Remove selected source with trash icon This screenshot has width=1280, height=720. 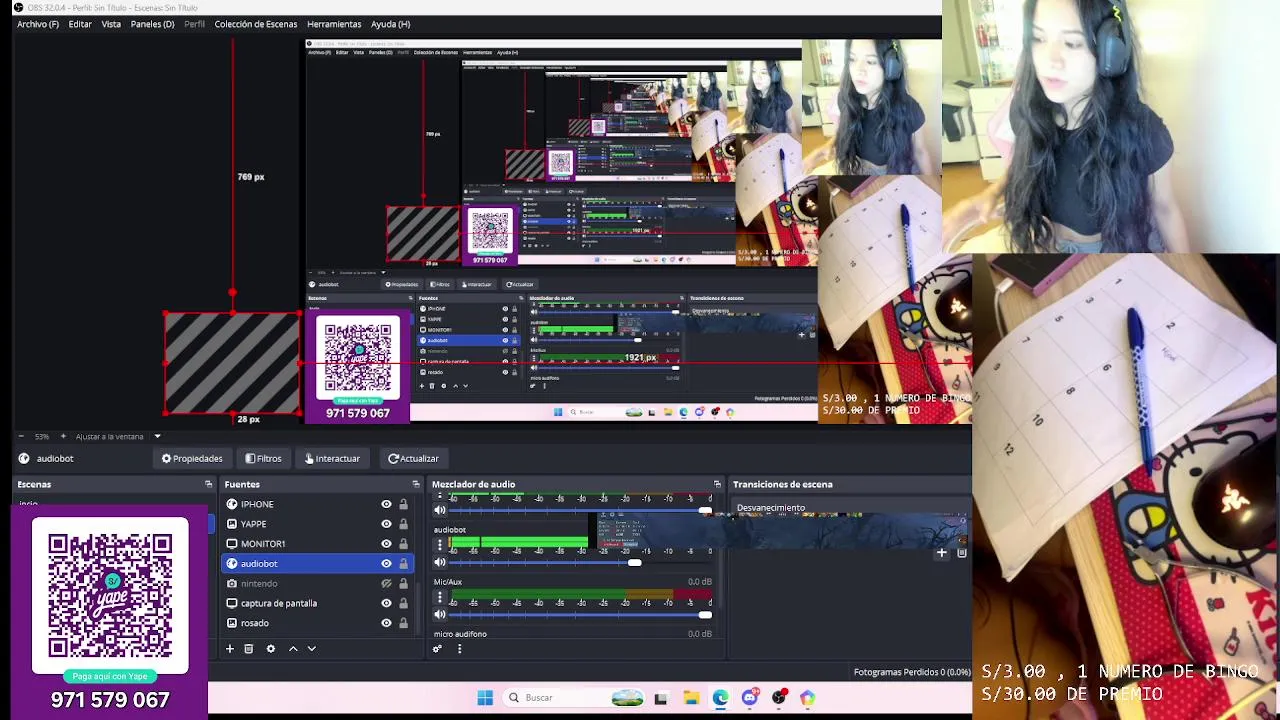coord(249,649)
